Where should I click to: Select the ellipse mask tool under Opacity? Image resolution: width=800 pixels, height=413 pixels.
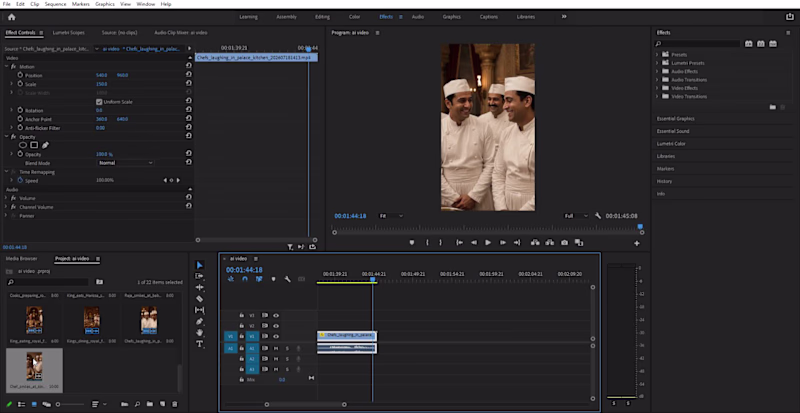pyautogui.click(x=23, y=145)
